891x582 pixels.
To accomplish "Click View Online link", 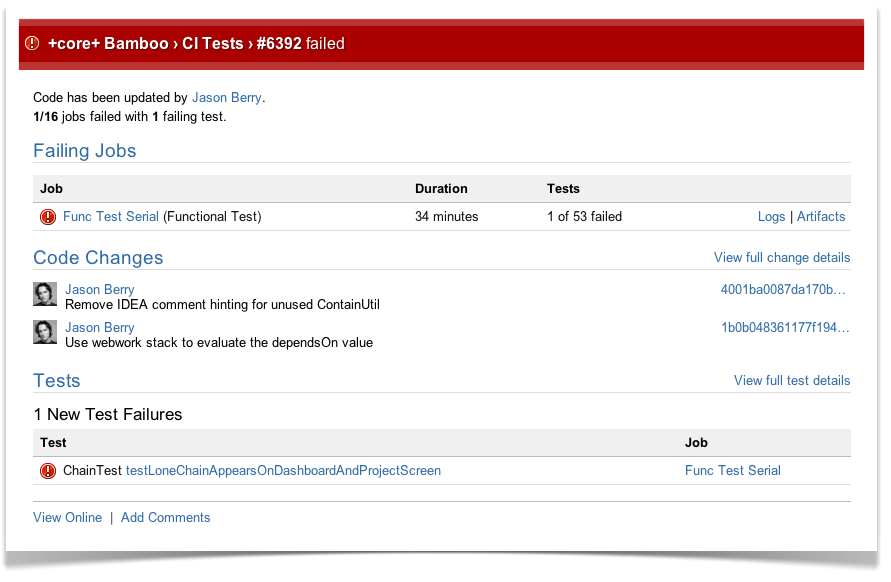I will click(x=68, y=517).
